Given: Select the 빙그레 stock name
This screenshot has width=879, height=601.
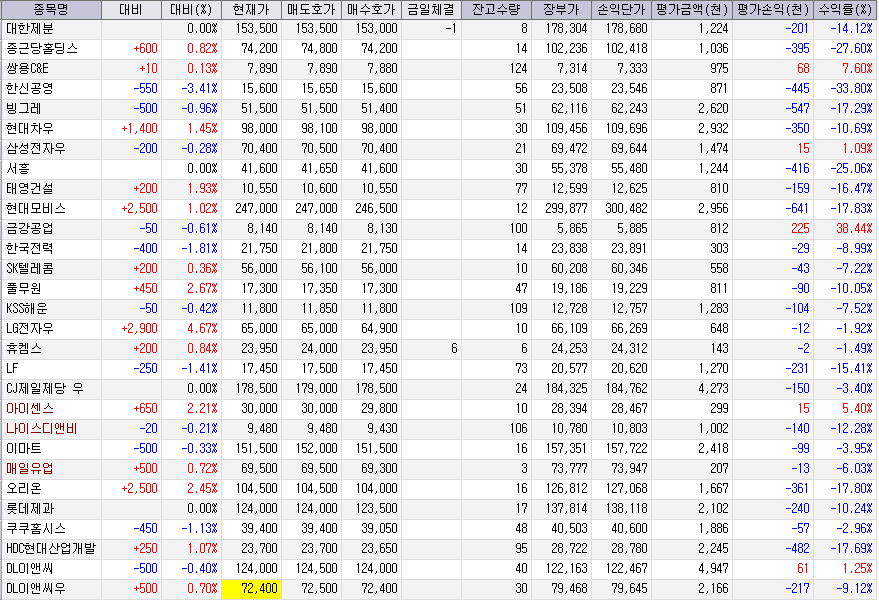Looking at the screenshot, I should [24, 109].
